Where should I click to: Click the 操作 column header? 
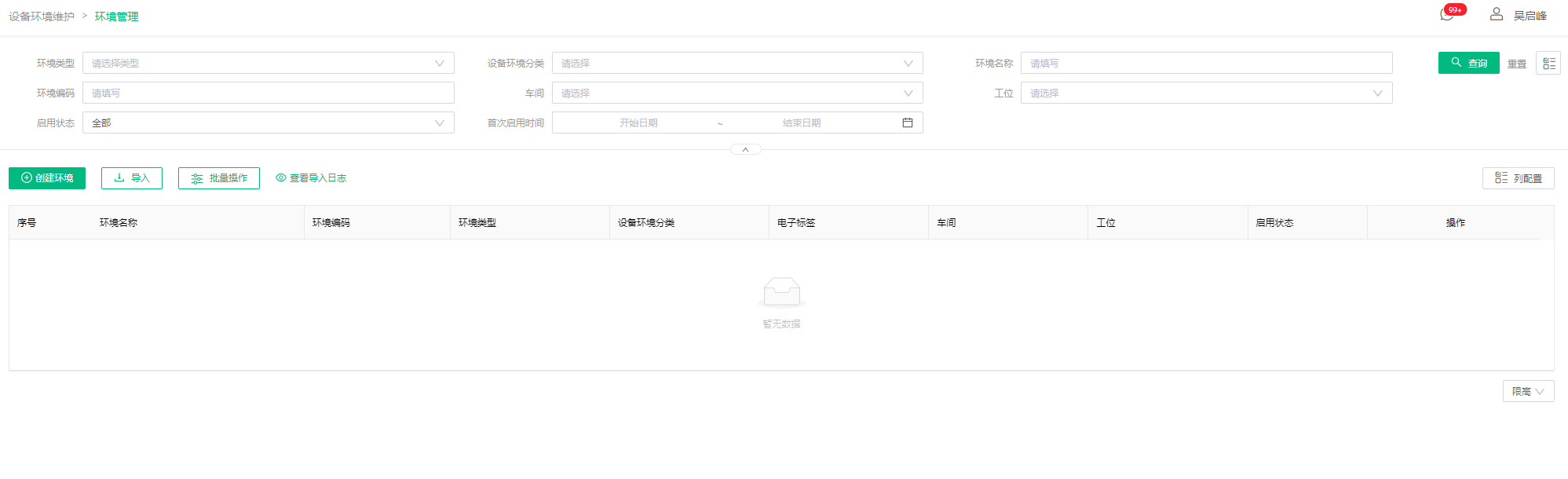pyautogui.click(x=1455, y=222)
